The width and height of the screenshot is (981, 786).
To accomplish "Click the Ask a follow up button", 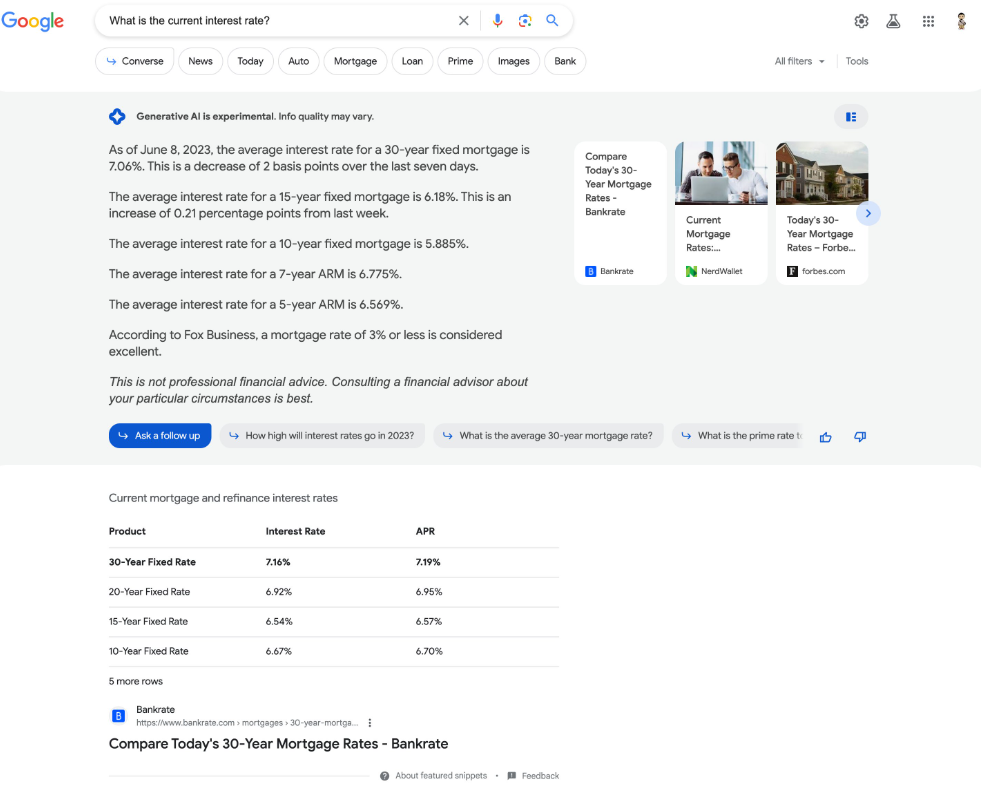I will click(x=160, y=435).
